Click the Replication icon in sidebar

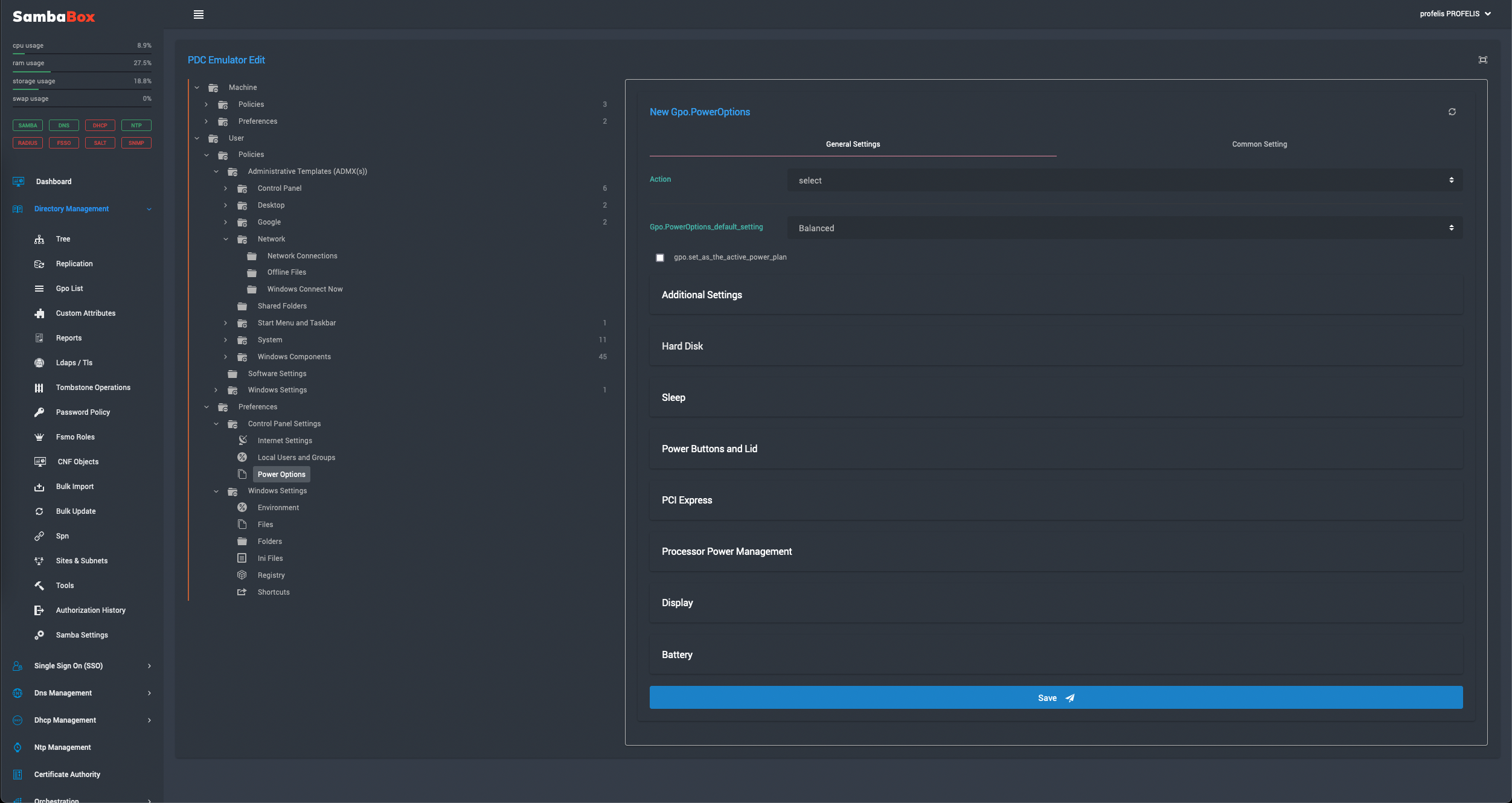click(x=39, y=264)
